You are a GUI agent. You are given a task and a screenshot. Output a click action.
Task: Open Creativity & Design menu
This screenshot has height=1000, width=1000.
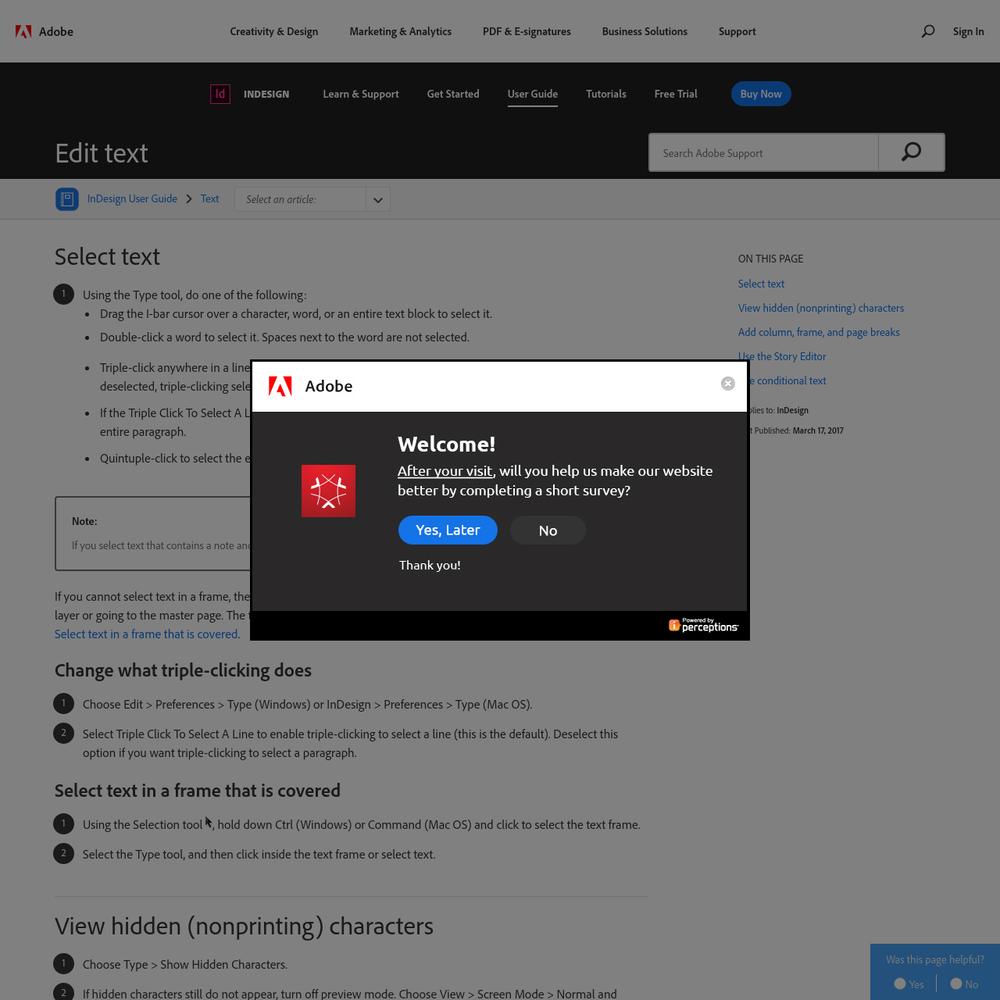274,31
